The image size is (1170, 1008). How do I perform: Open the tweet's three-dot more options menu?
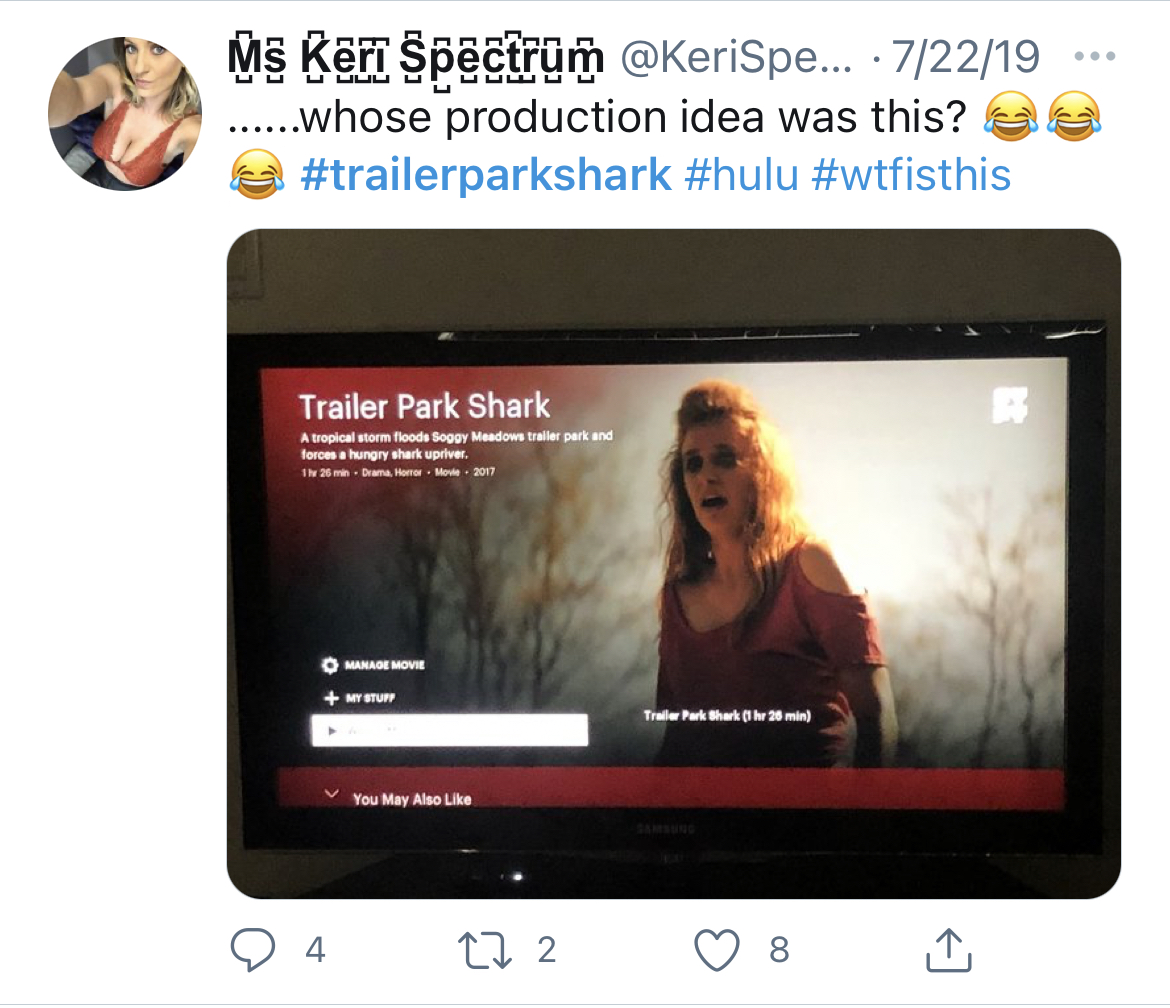[x=1094, y=56]
